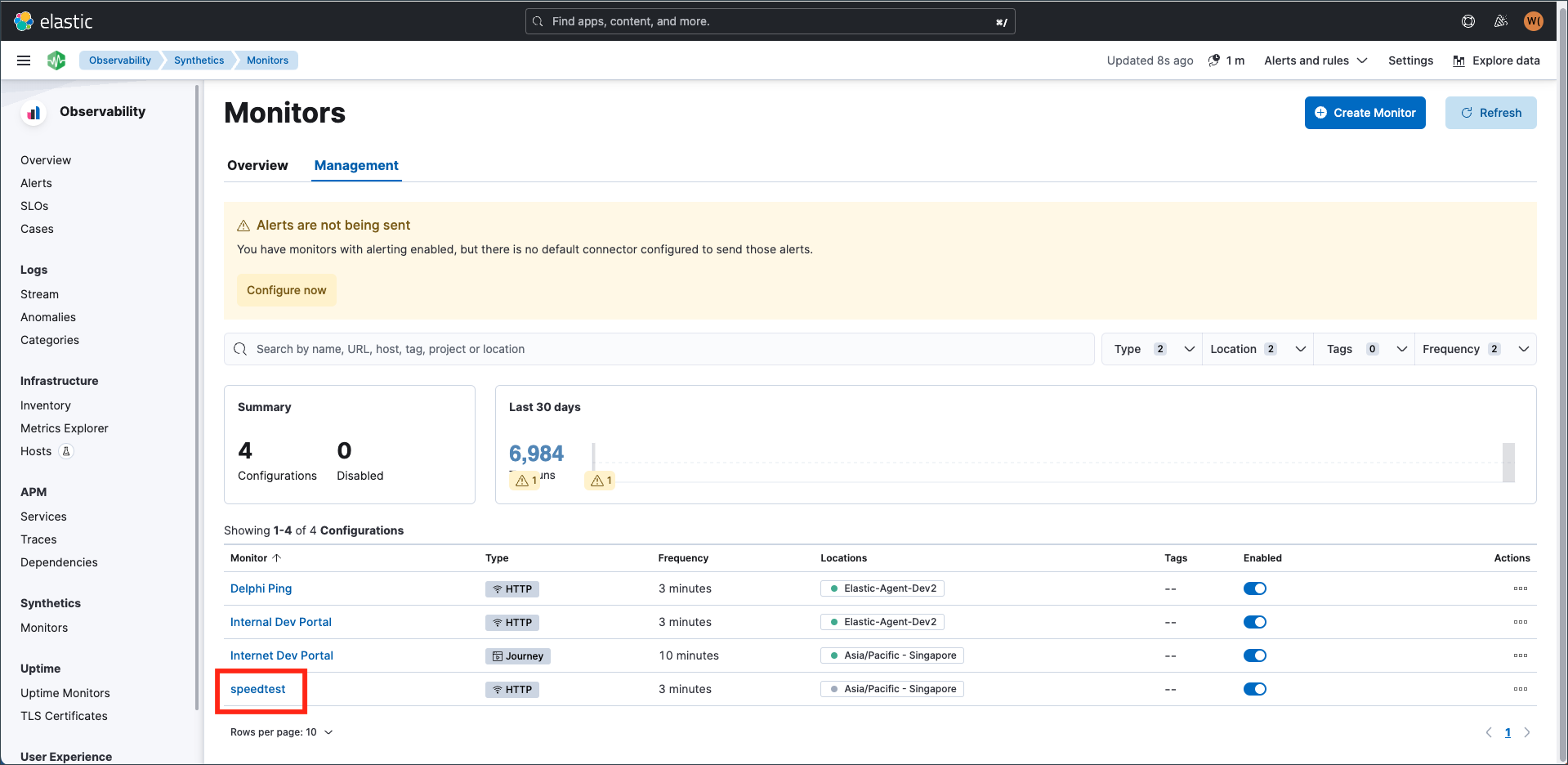
Task: Open the Internet Dev Portal monitor link
Action: point(282,655)
